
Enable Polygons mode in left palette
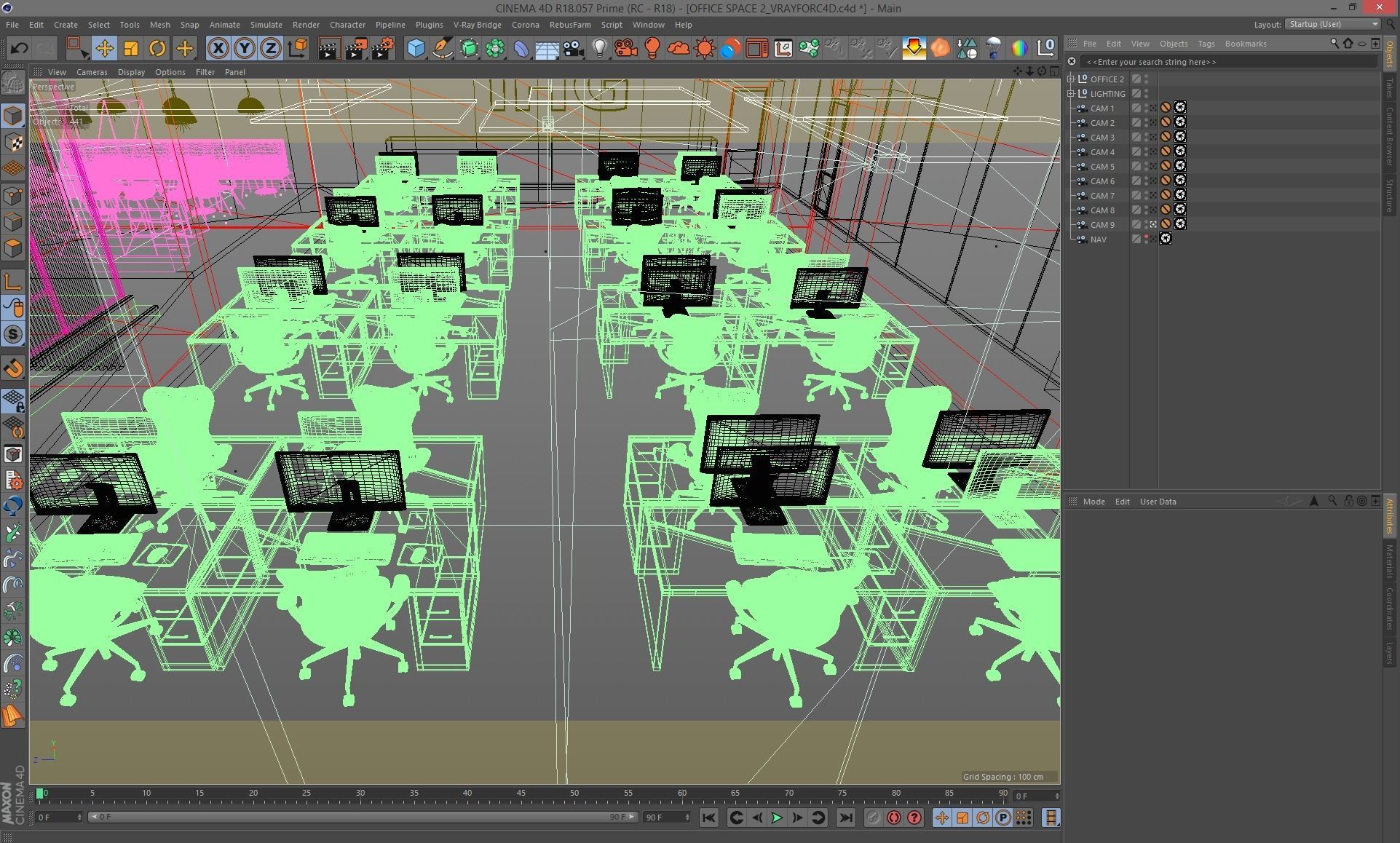tap(13, 248)
